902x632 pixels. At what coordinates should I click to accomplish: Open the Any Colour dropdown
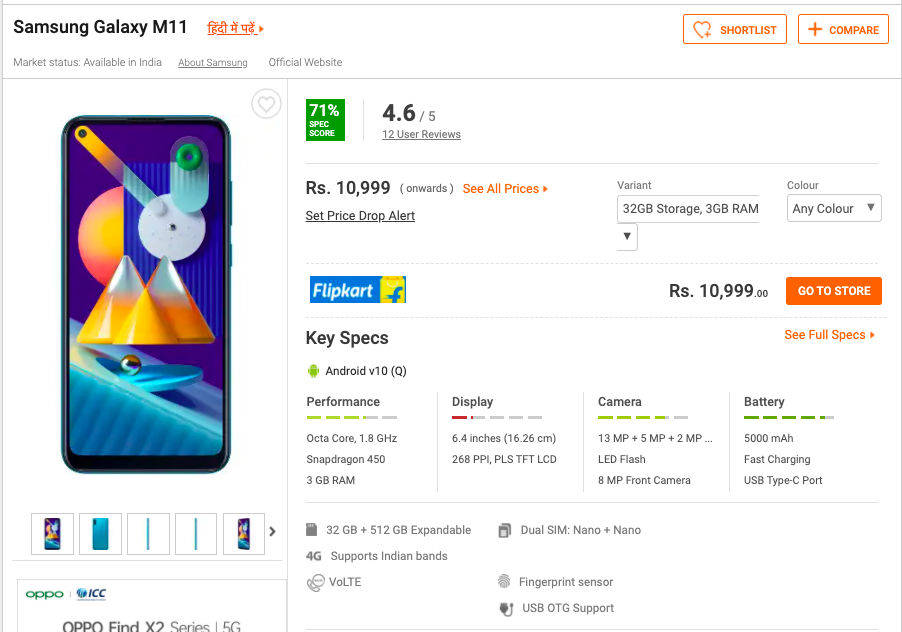834,208
